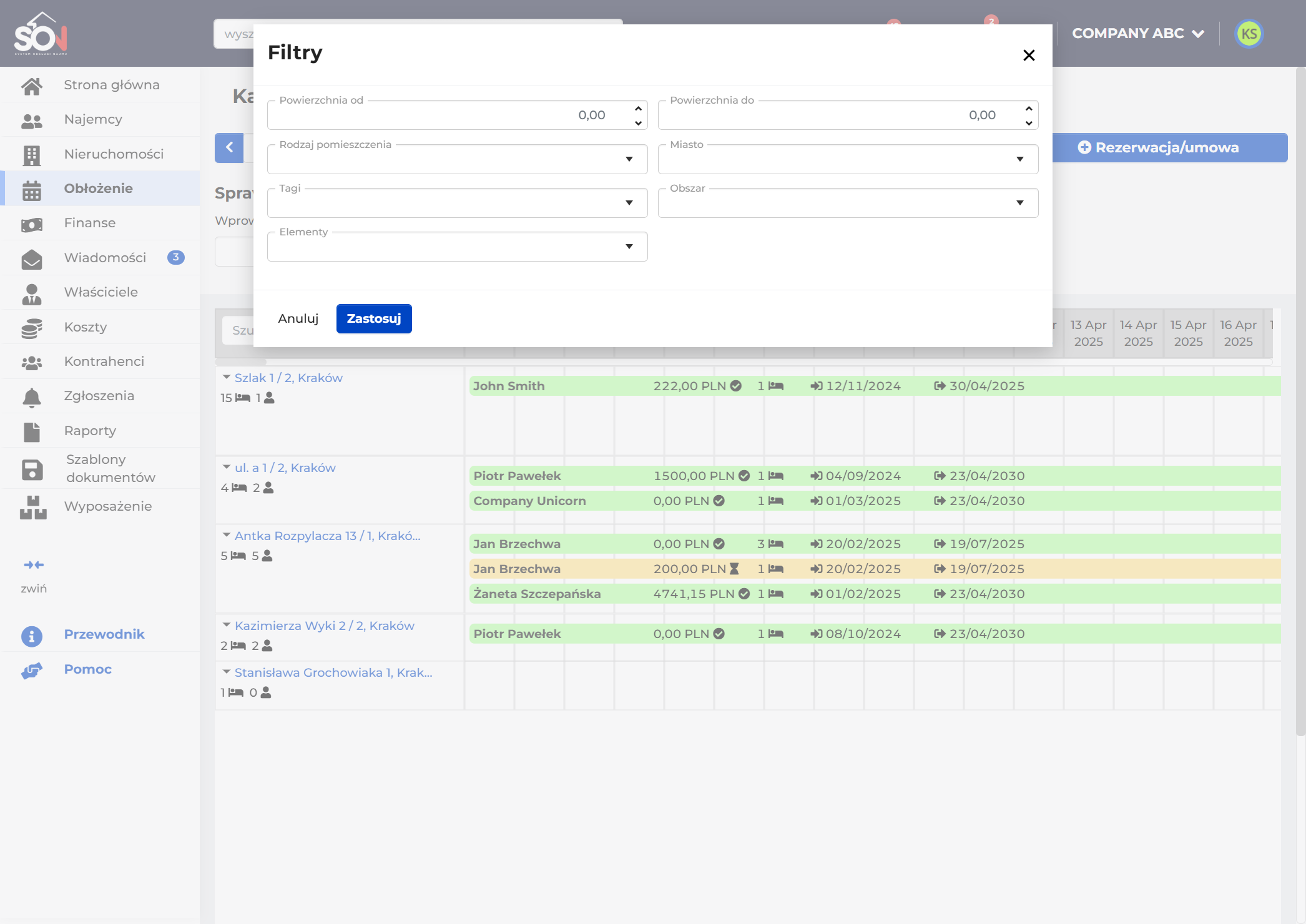
Task: Open the Elementy dropdown
Action: tap(457, 247)
